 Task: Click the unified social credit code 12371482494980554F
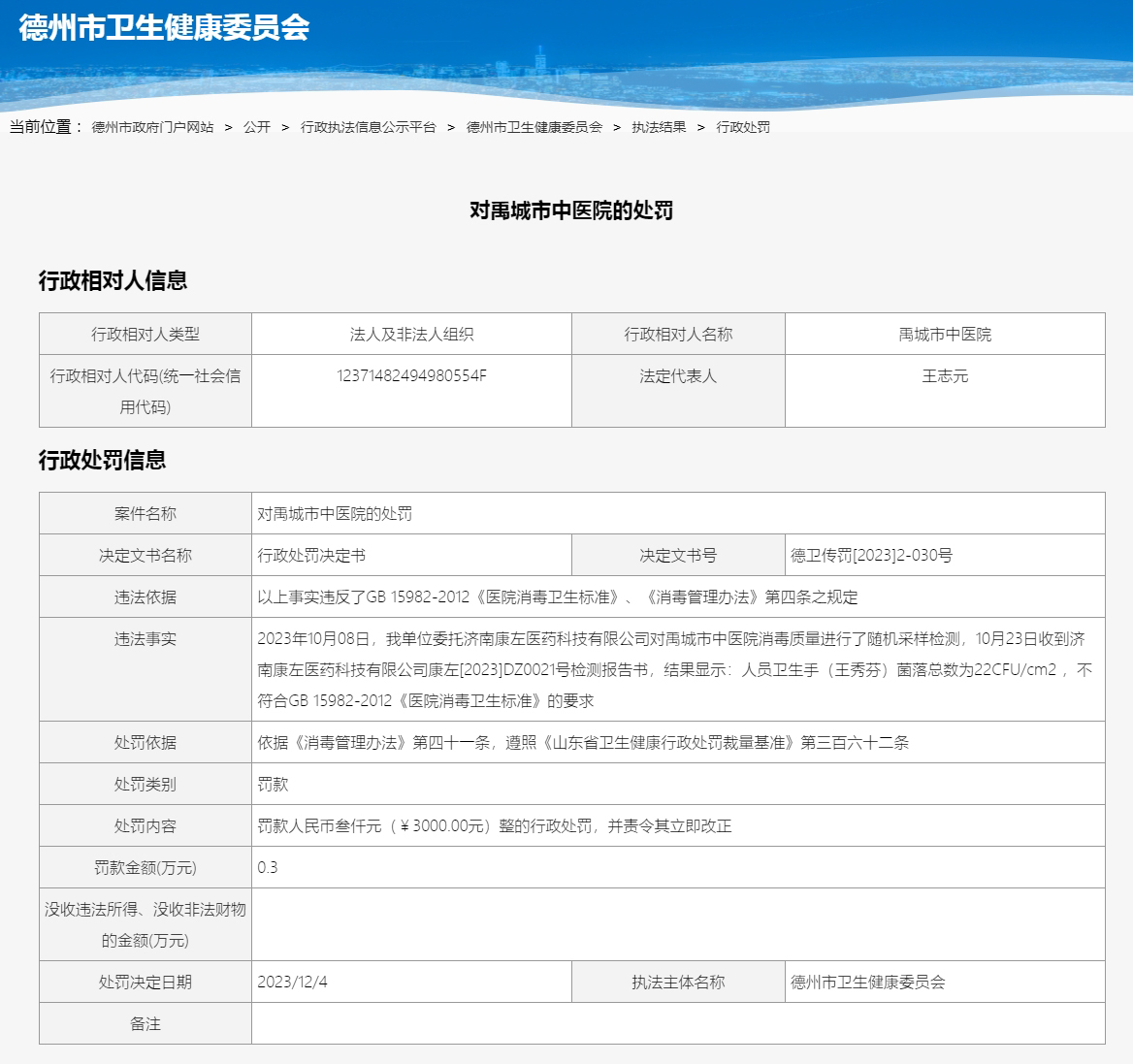click(x=411, y=375)
